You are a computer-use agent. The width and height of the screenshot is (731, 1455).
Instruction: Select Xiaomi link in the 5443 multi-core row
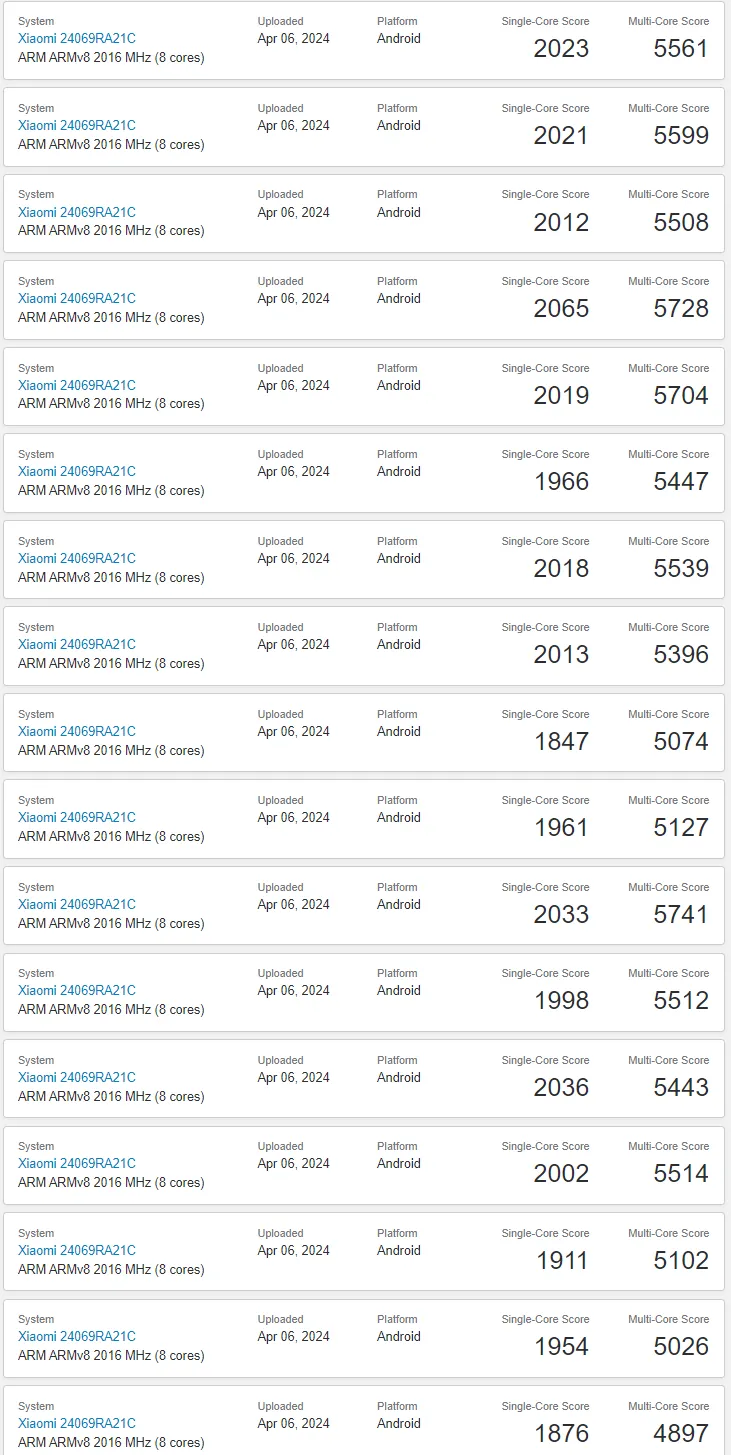point(77,1077)
